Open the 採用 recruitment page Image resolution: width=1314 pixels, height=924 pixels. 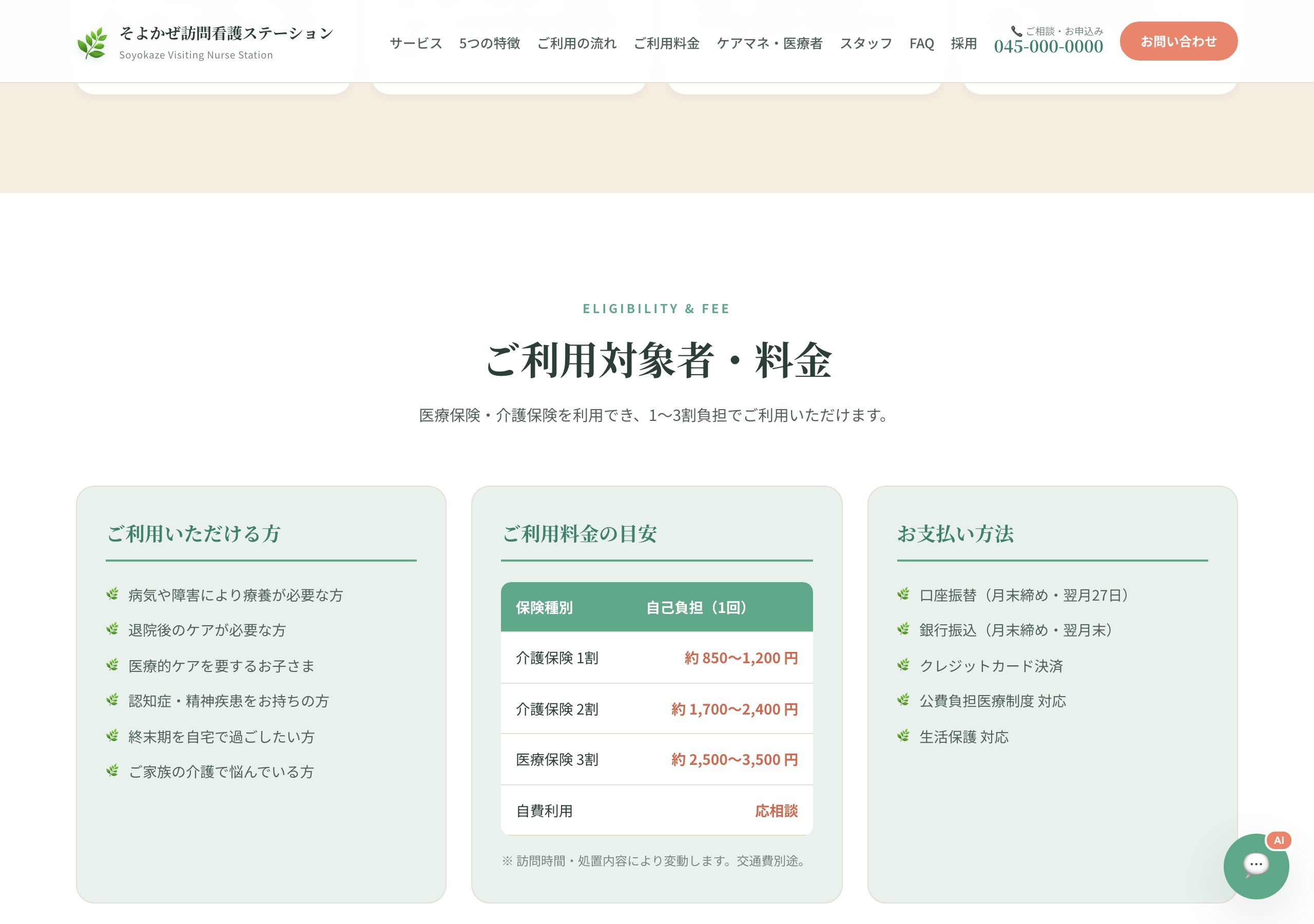pyautogui.click(x=963, y=43)
